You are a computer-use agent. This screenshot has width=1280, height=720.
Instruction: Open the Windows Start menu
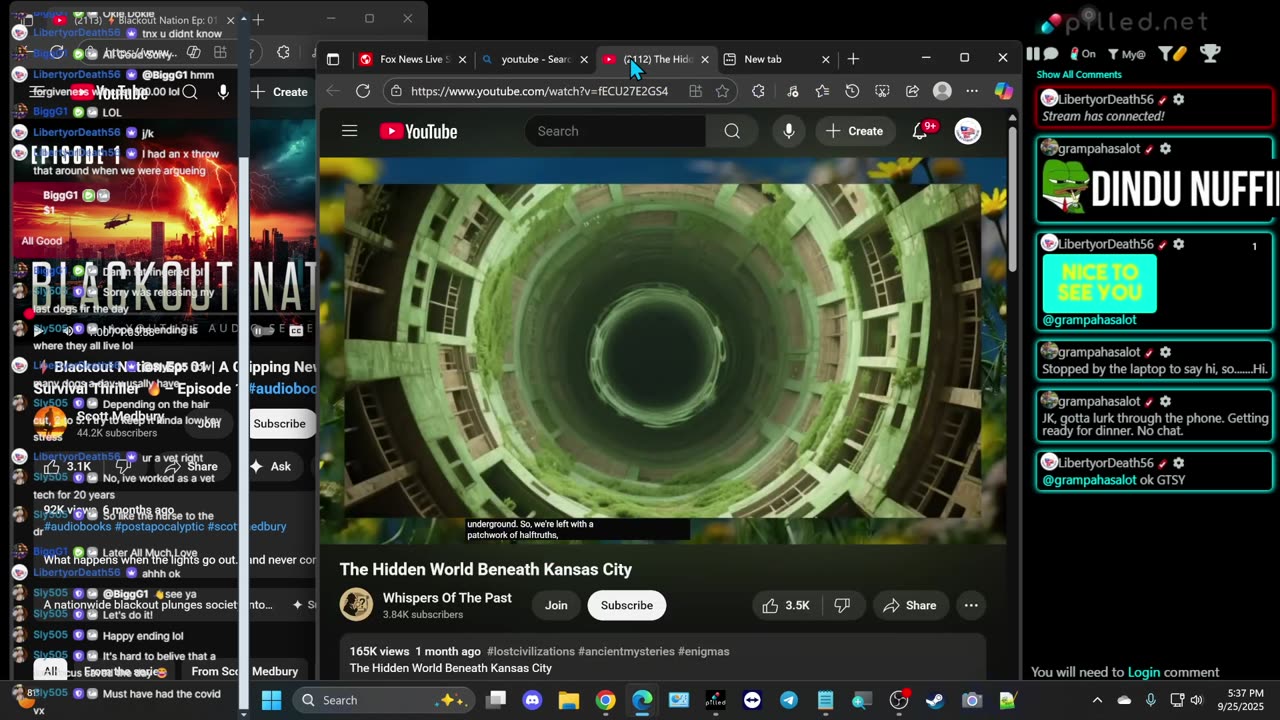pyautogui.click(x=271, y=700)
